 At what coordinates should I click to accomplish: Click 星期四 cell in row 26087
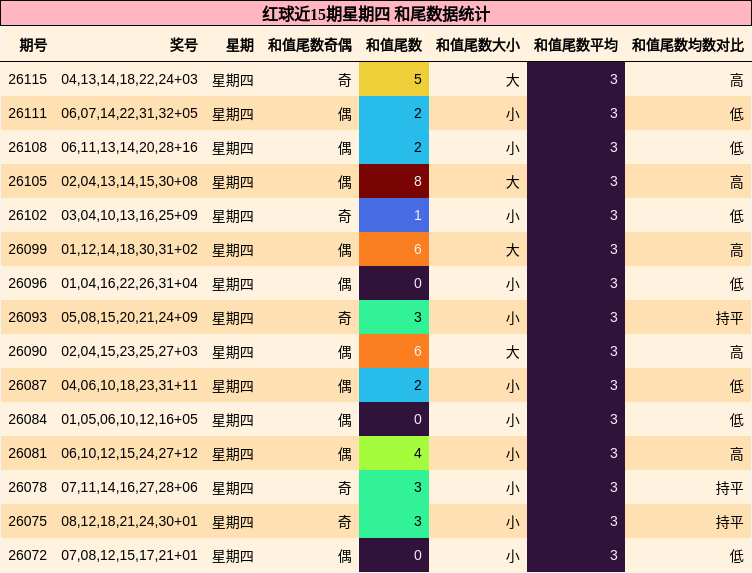233,386
